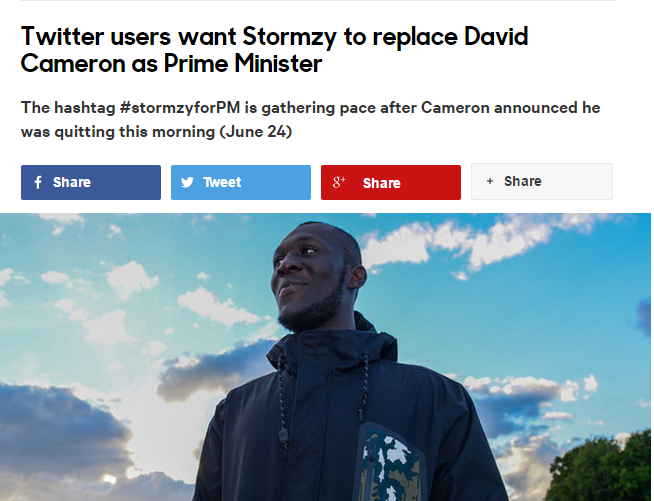Click 'Share' label on red button
654x501 pixels.
[382, 183]
